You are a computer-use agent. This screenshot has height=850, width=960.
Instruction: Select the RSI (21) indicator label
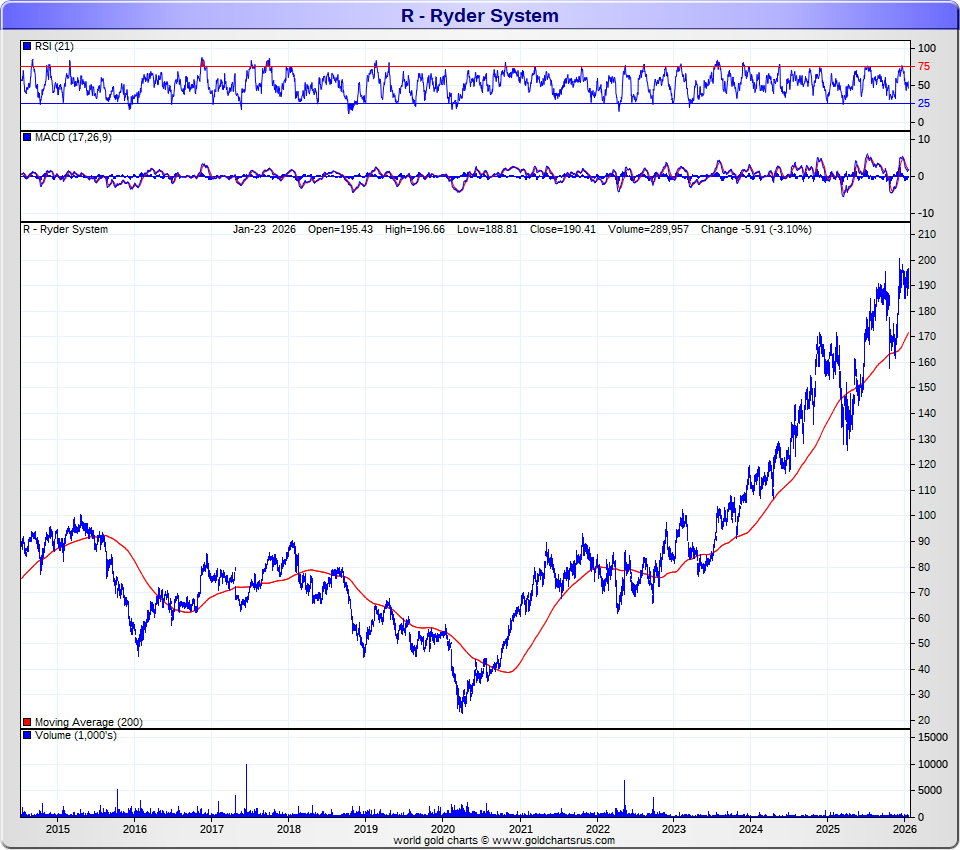[x=54, y=46]
